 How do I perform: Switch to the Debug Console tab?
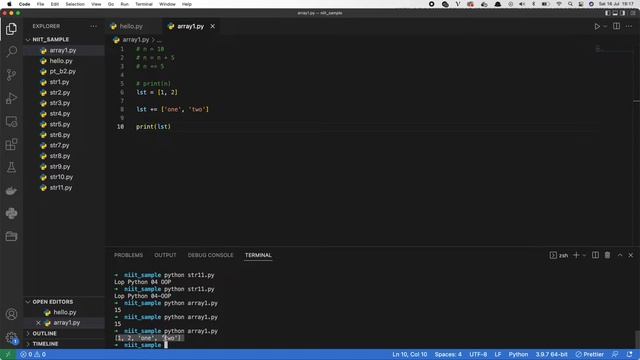(x=211, y=255)
